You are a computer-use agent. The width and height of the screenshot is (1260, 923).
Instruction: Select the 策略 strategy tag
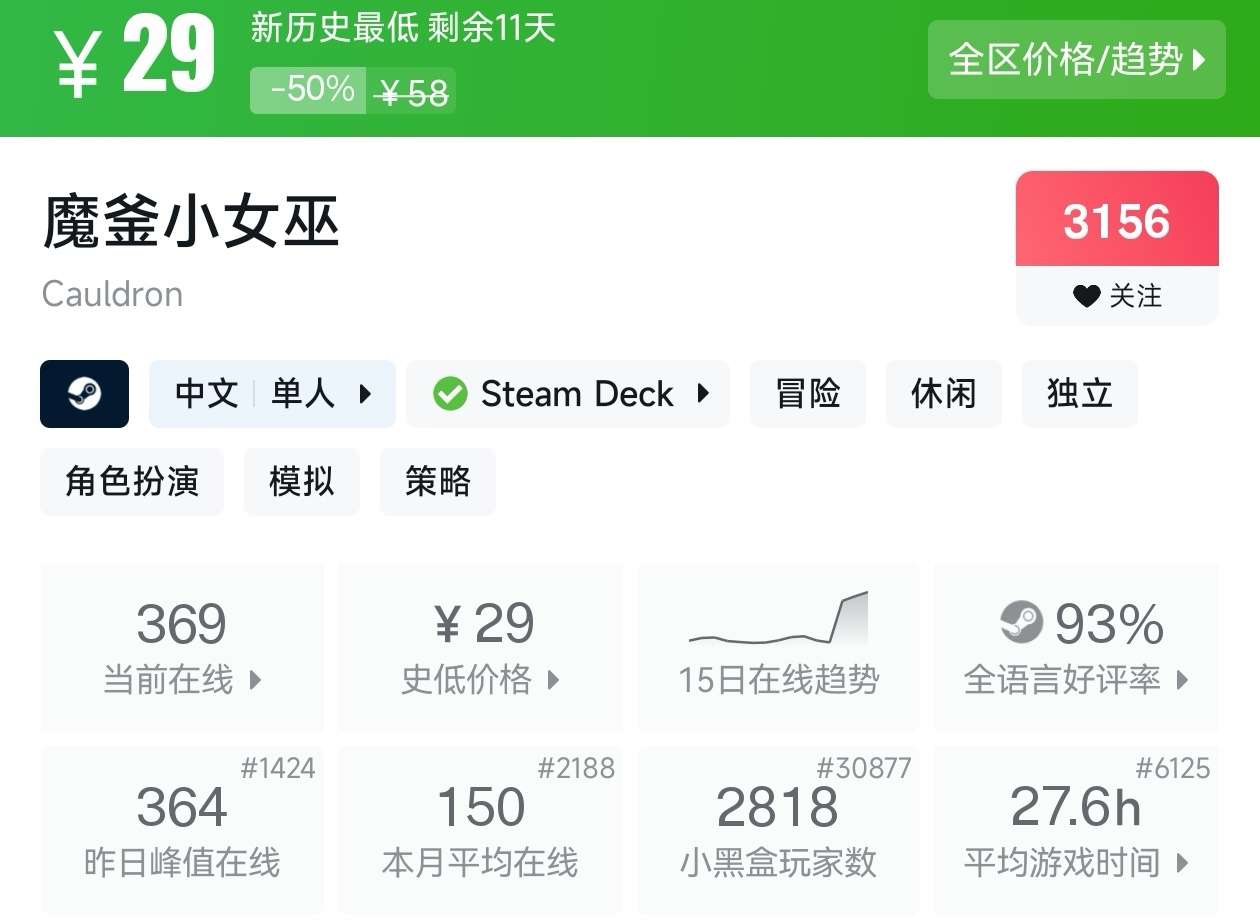(x=437, y=482)
